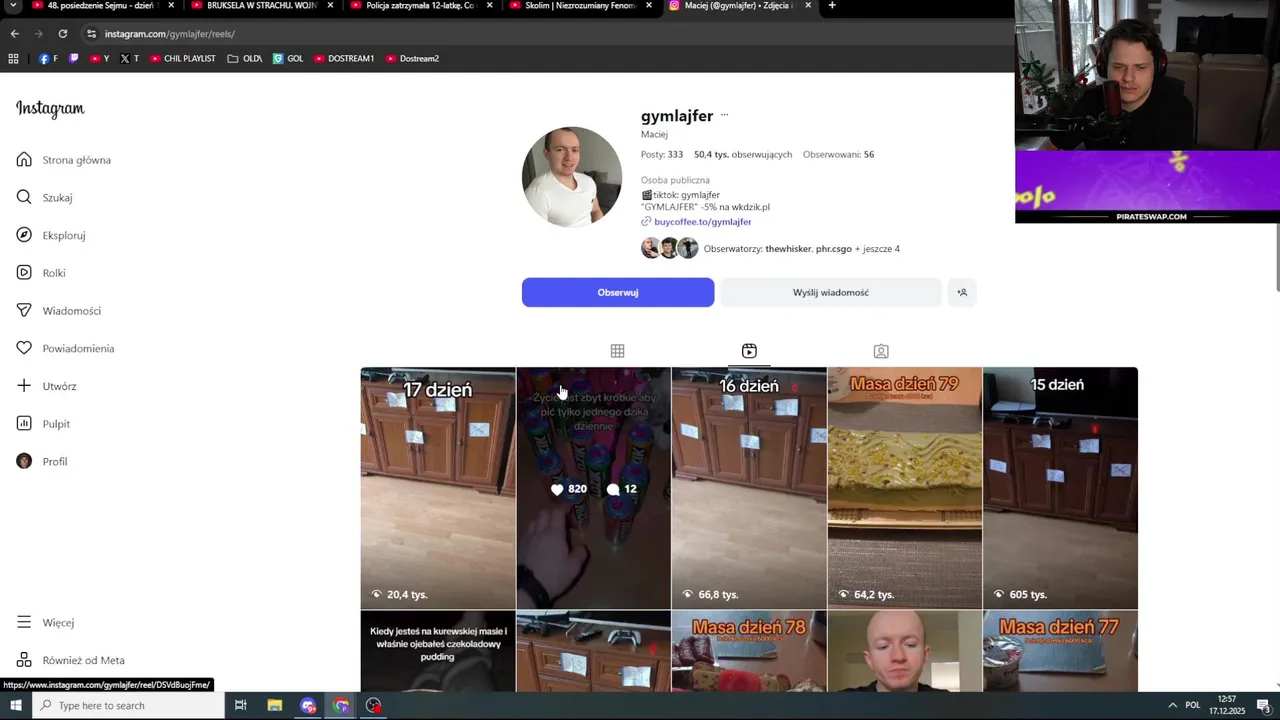
Task: Open reel Masa dzień 78
Action: 749,651
